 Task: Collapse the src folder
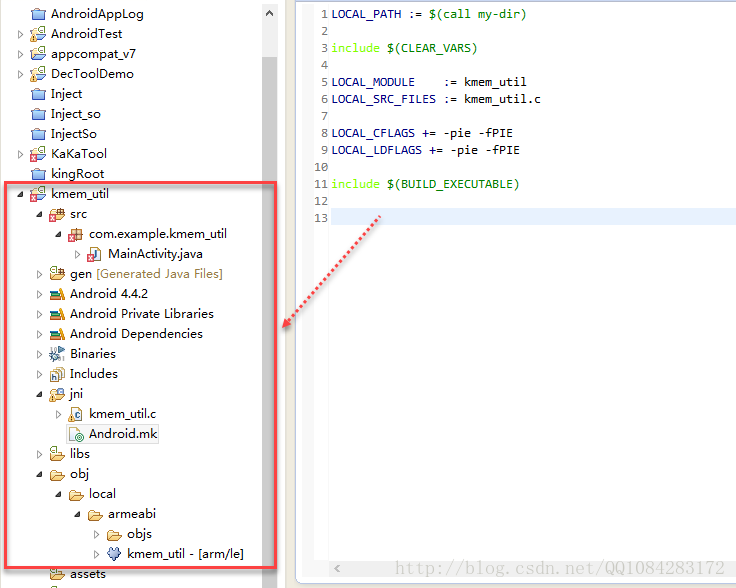(x=39, y=214)
